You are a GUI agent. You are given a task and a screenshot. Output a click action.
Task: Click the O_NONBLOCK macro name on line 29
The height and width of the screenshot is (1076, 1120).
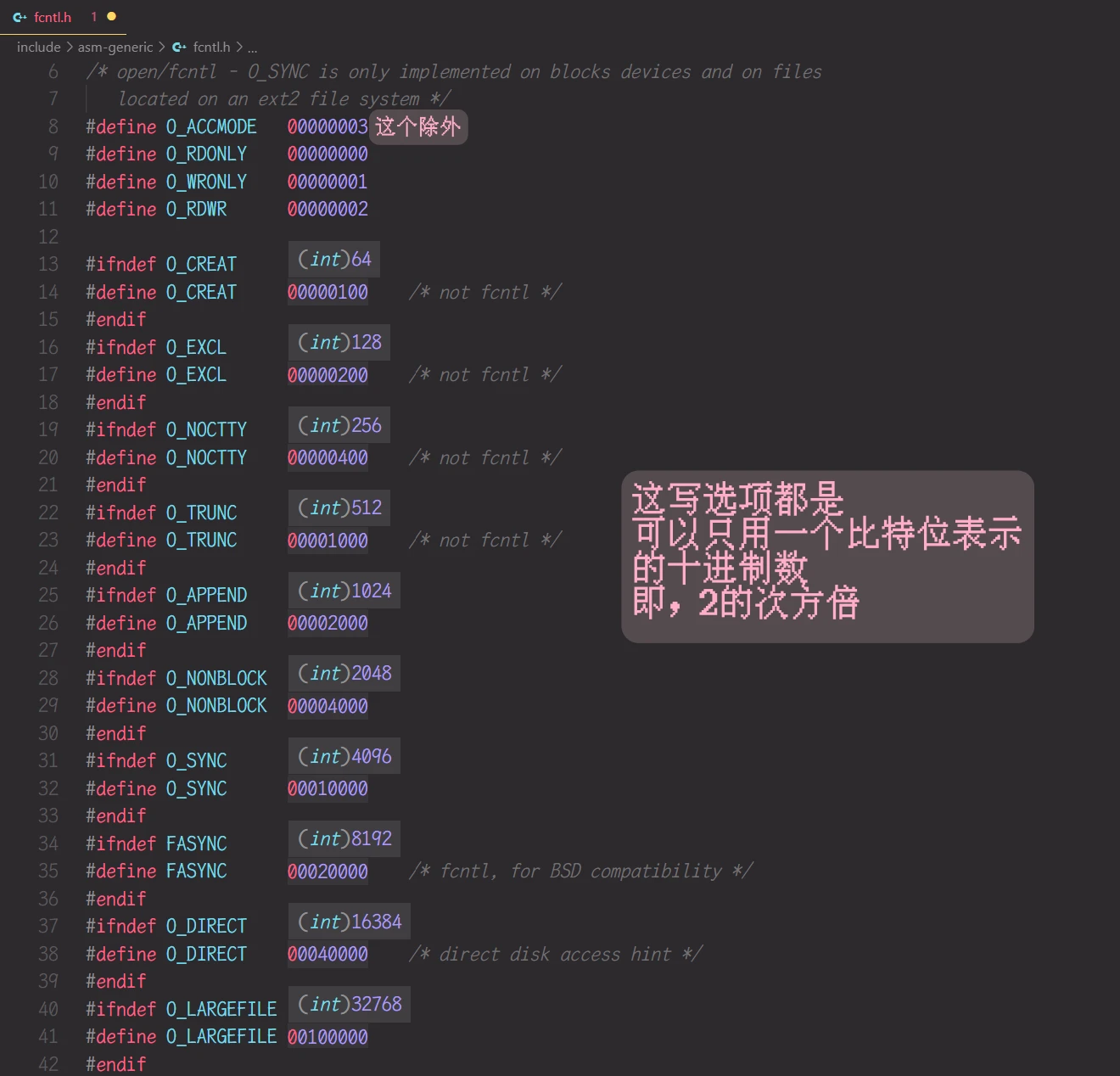click(217, 705)
